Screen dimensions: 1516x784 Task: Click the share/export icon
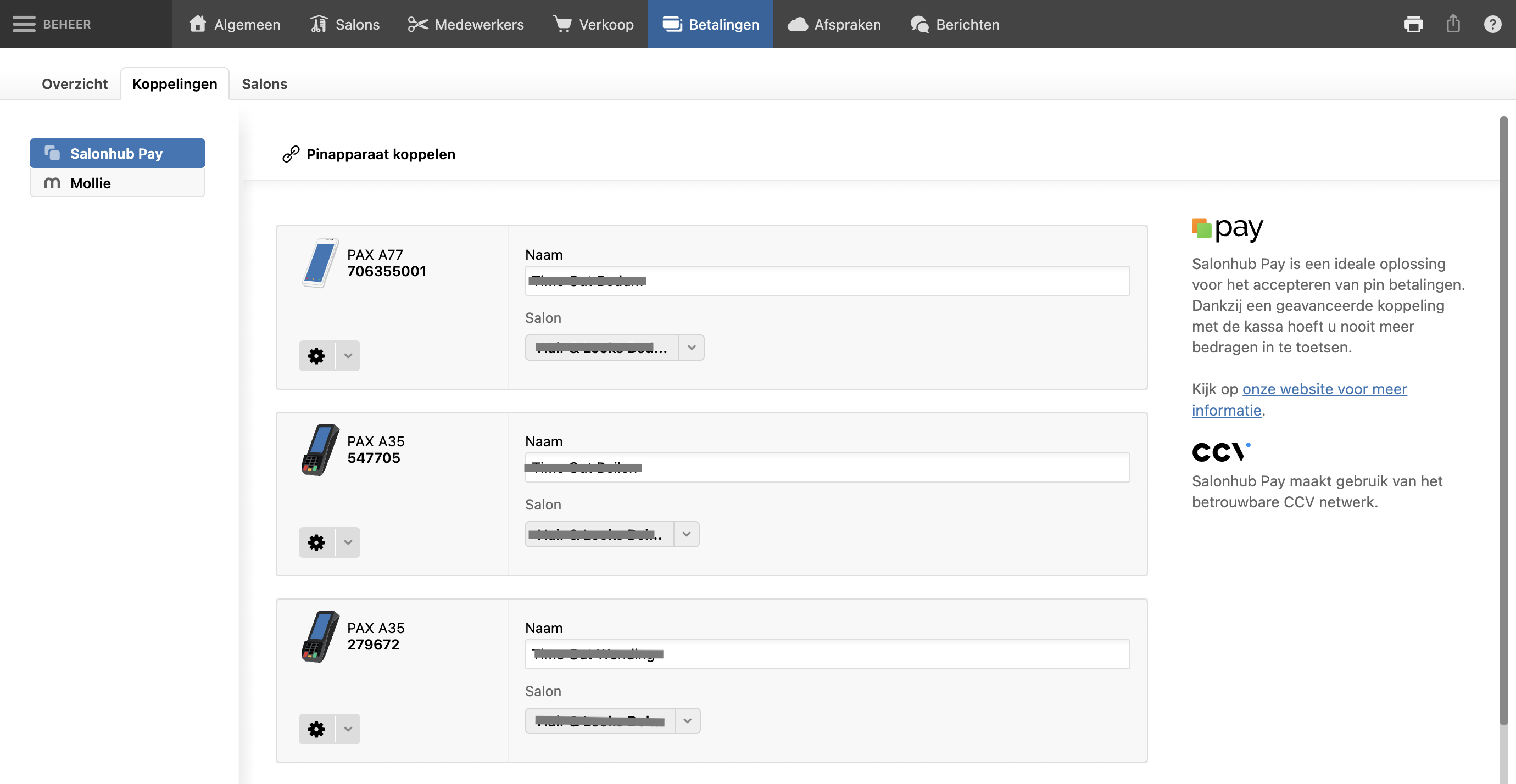coord(1453,24)
